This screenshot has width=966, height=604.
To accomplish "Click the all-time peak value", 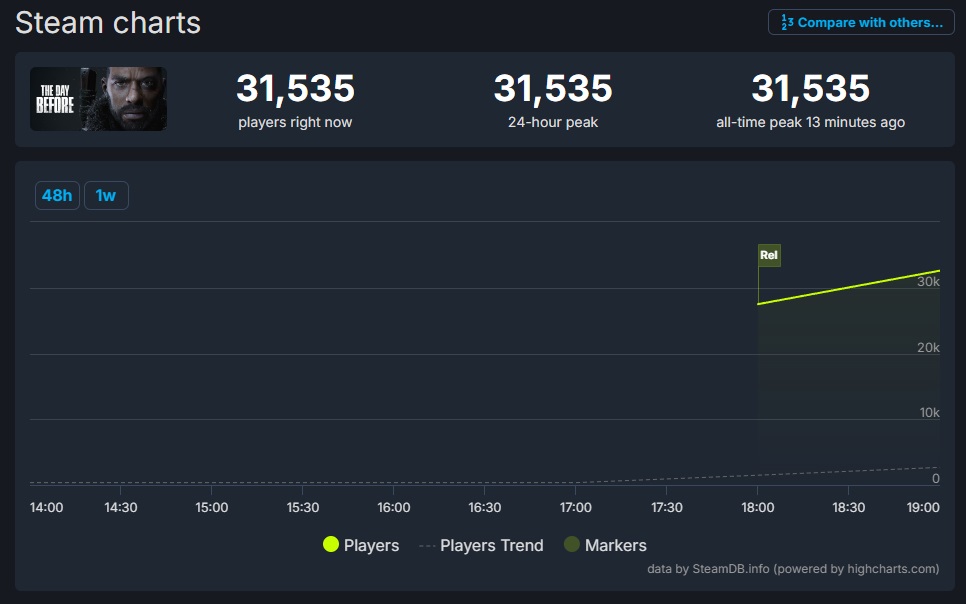I will [810, 89].
